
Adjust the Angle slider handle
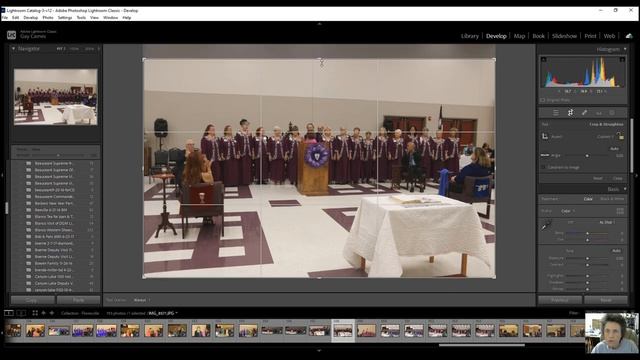pyautogui.click(x=587, y=156)
